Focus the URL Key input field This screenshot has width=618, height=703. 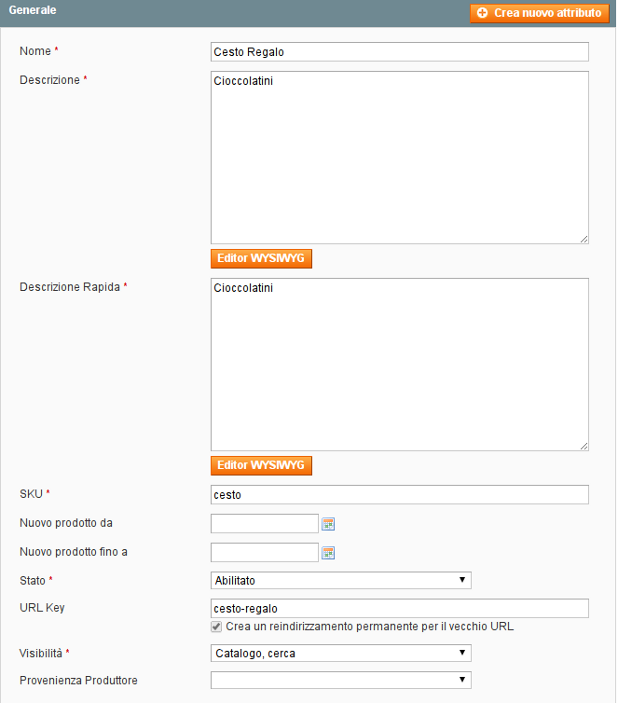(x=399, y=608)
